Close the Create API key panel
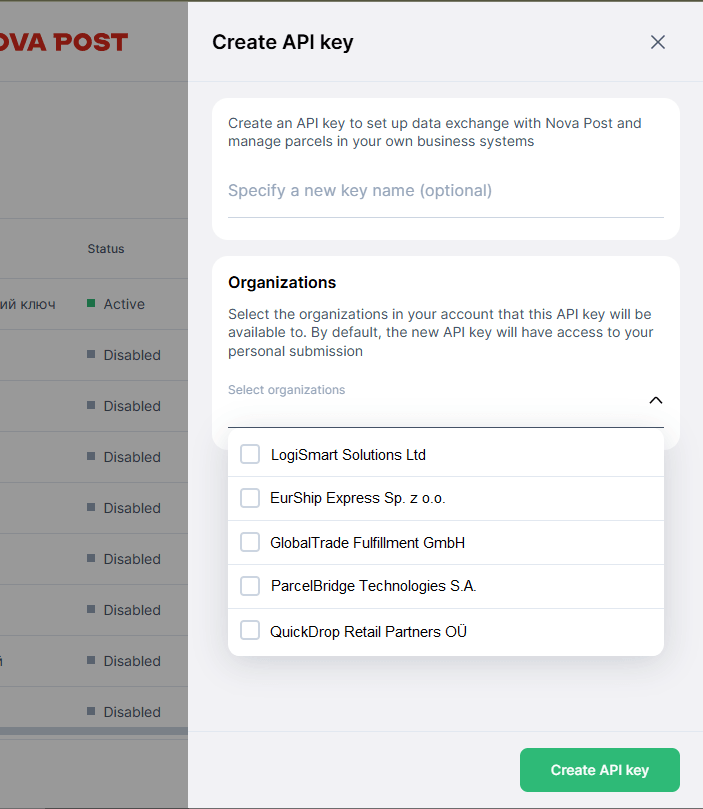703x809 pixels. [658, 42]
